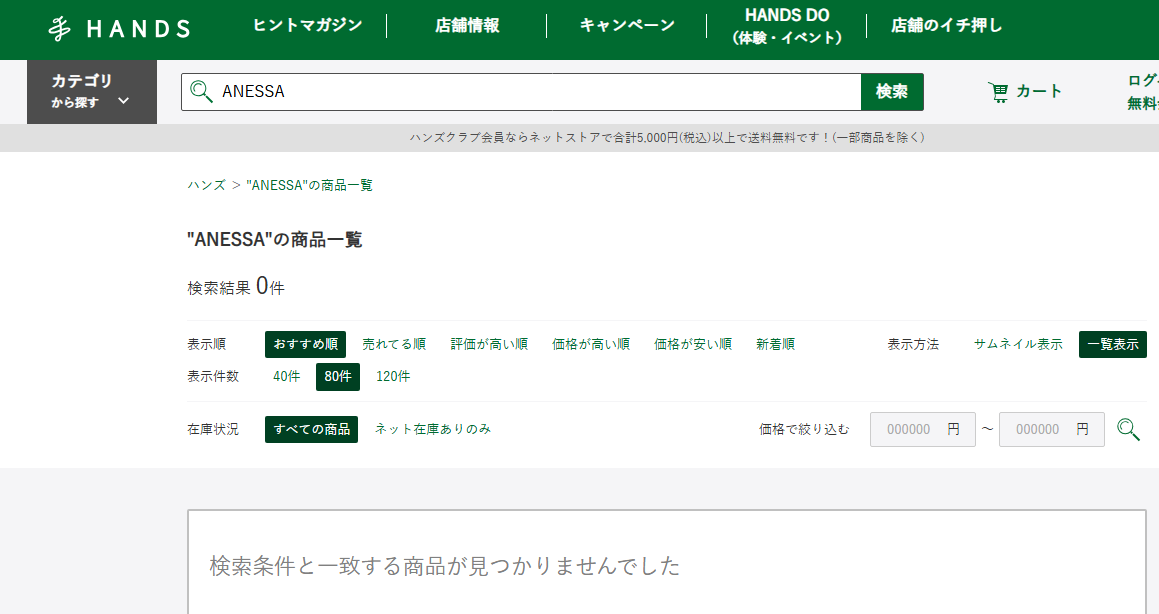The width and height of the screenshot is (1159, 614).
Task: Select 80件 per page
Action: click(x=338, y=377)
